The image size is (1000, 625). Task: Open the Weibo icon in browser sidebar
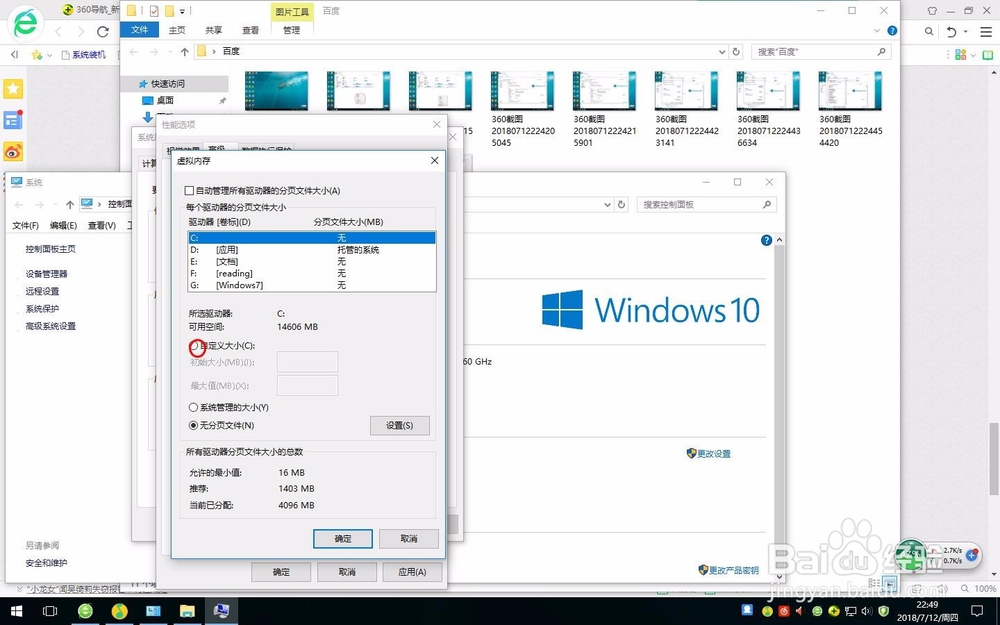(13, 151)
